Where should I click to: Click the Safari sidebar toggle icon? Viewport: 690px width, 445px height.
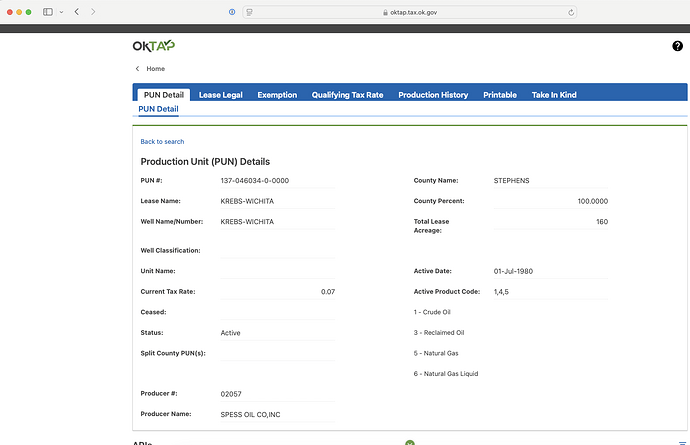(x=47, y=12)
